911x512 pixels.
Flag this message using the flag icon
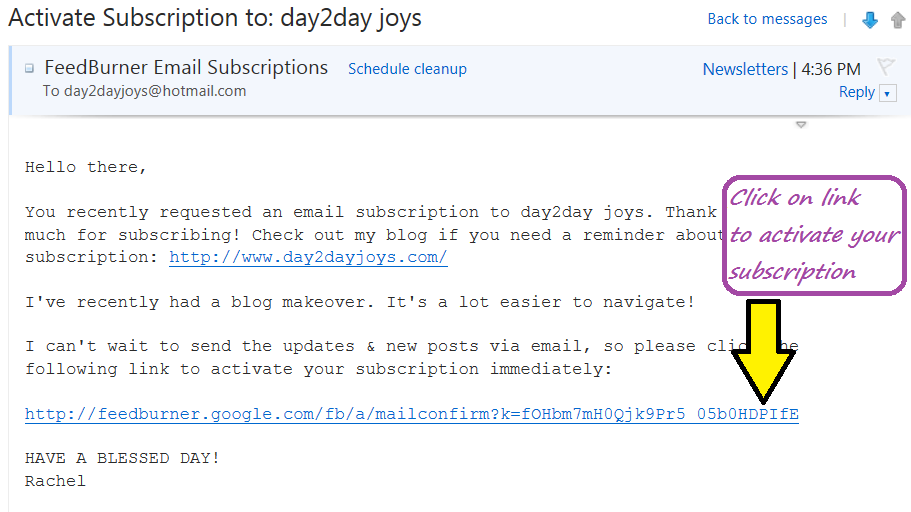coord(885,67)
